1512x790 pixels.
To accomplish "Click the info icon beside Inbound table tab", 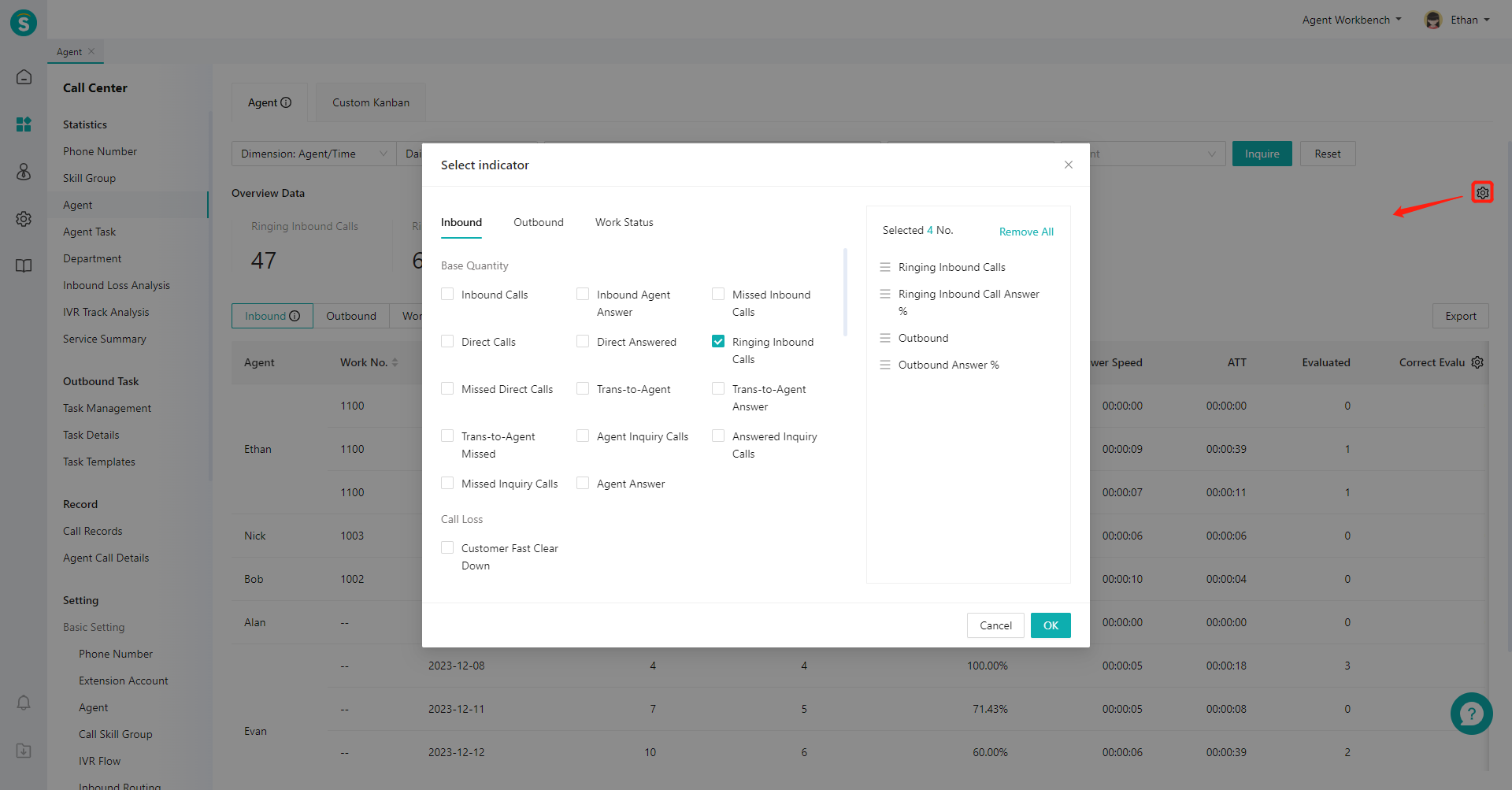I will [295, 316].
